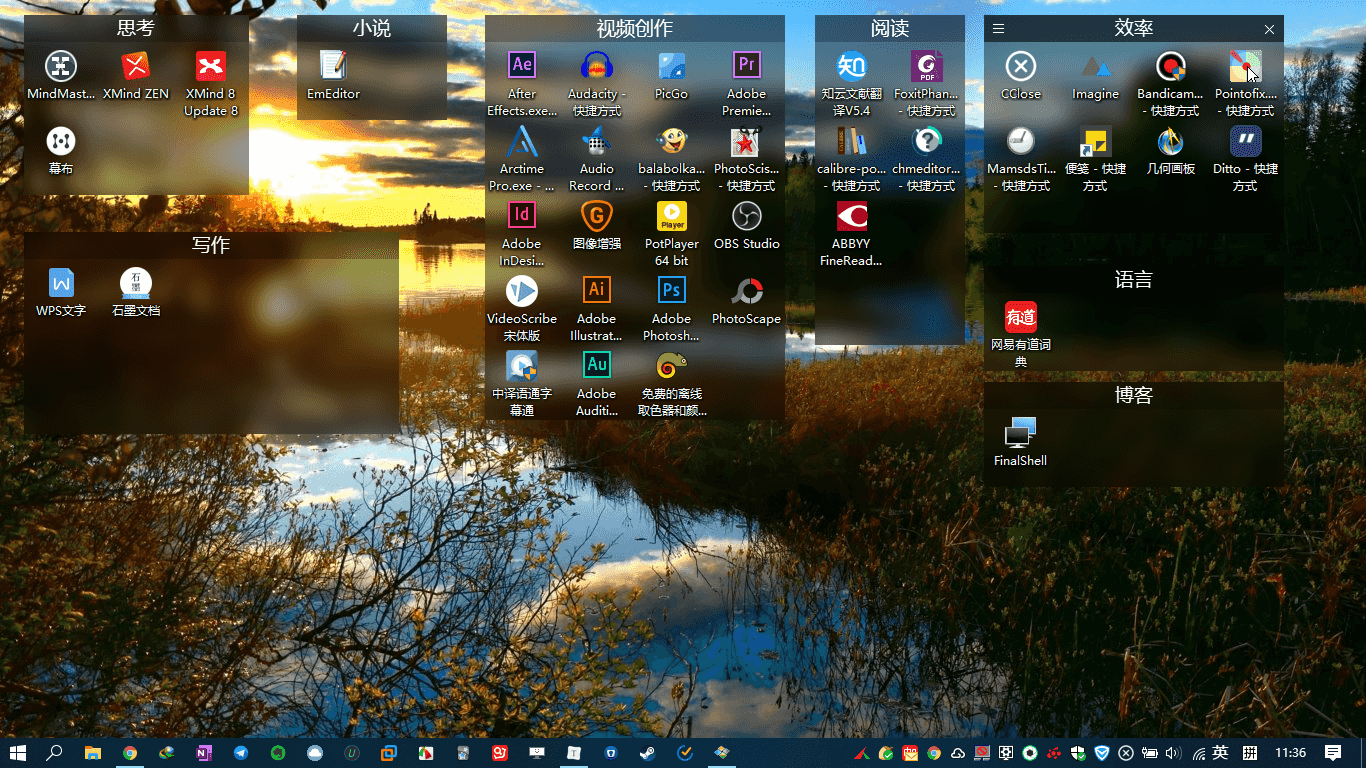Screen dimensions: 1366x768
Task: Click the 思考 fence title bar
Action: point(136,28)
